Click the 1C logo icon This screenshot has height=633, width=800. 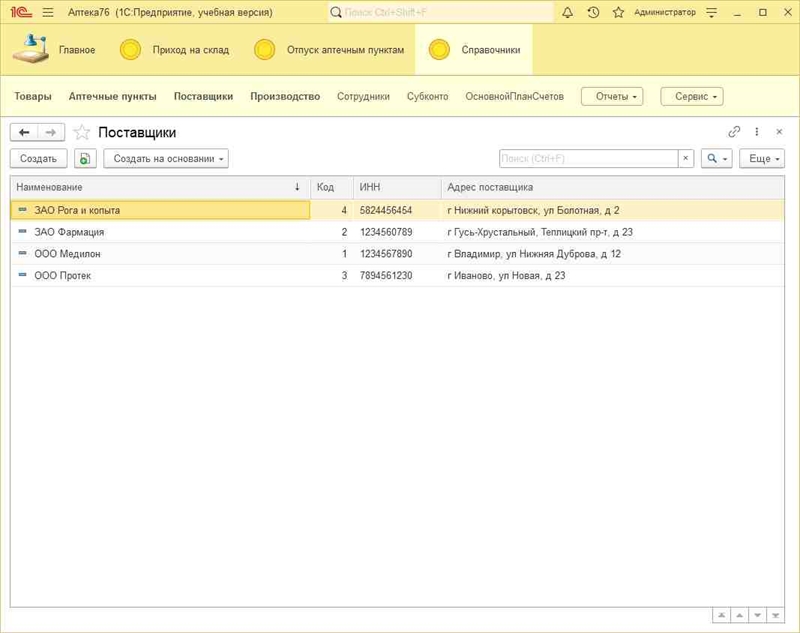pos(21,12)
